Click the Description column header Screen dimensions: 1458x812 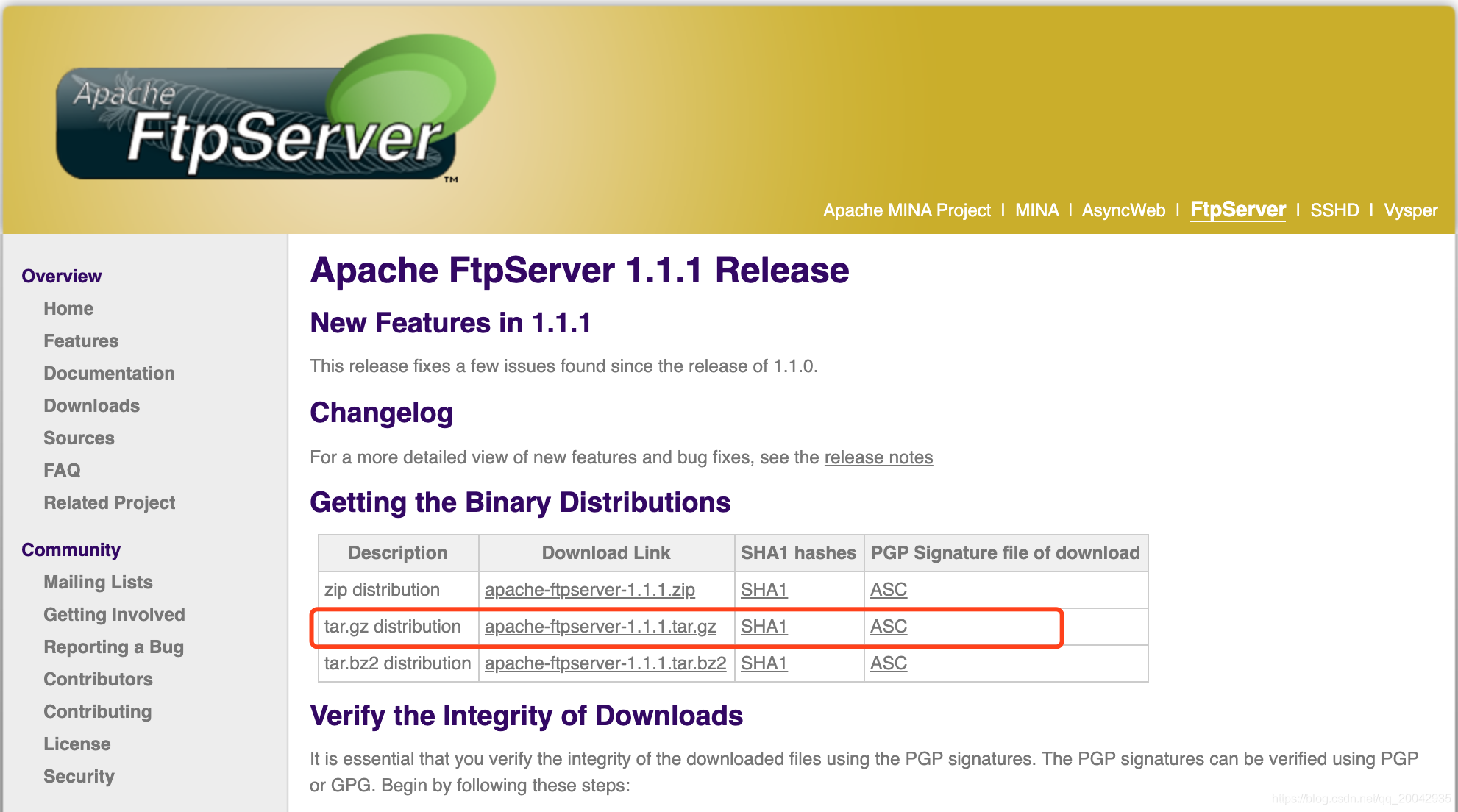[398, 553]
